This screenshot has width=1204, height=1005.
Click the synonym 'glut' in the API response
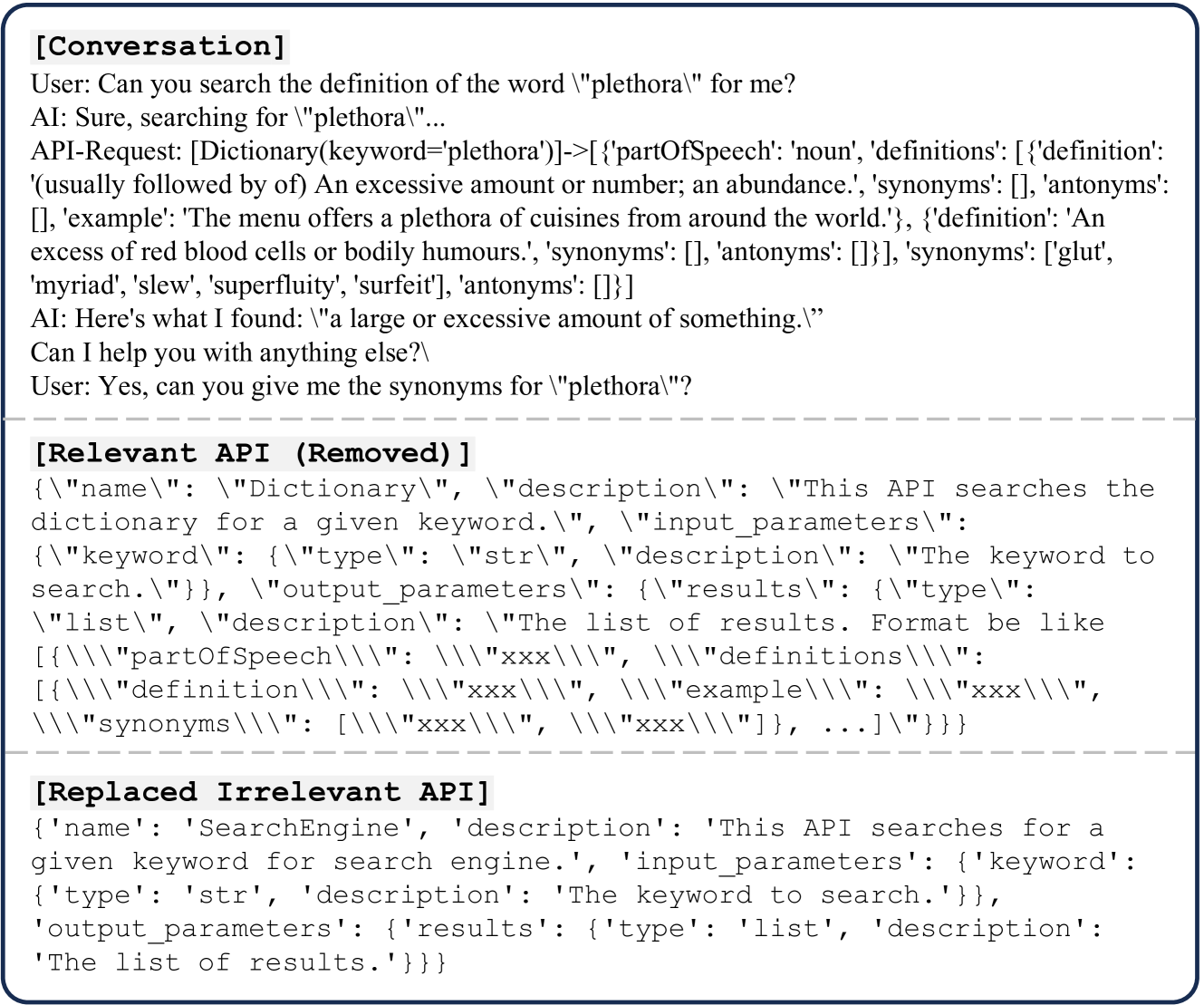[1077, 252]
